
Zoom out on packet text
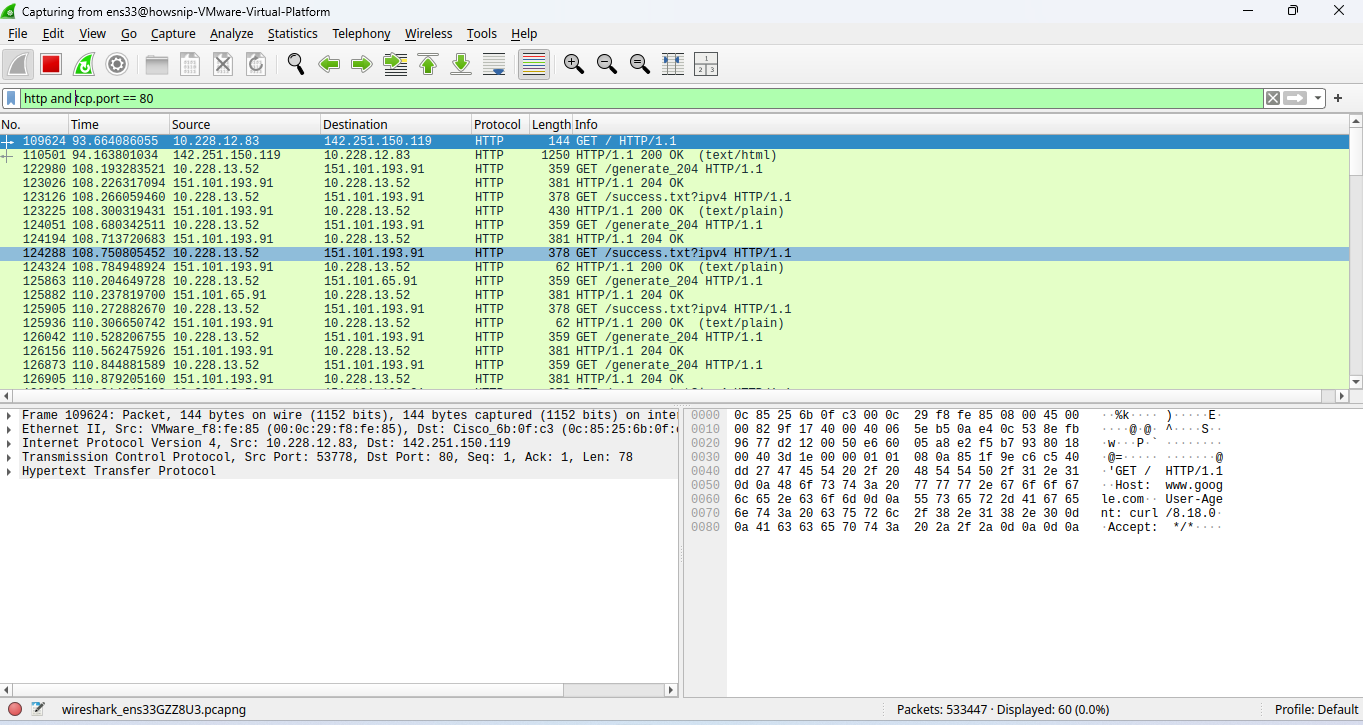click(x=606, y=65)
